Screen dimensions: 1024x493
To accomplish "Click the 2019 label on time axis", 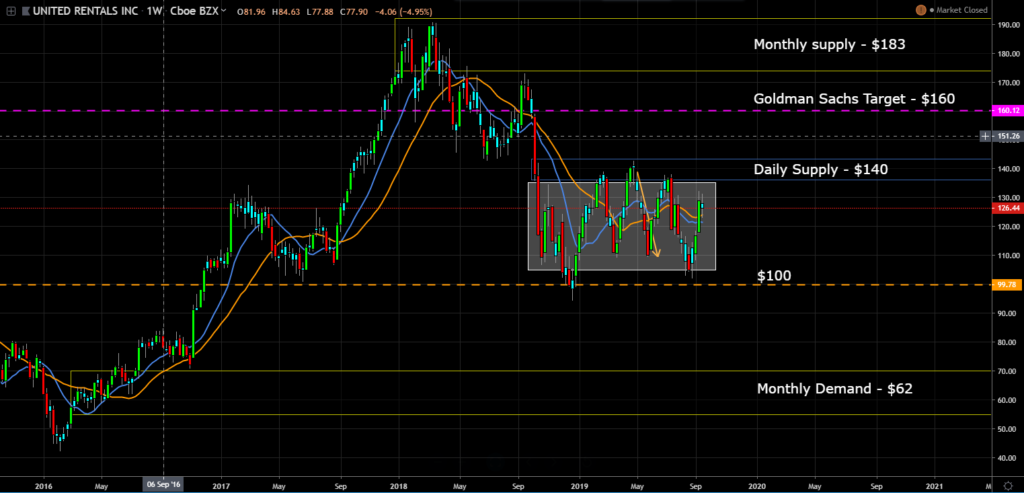I will coord(580,486).
